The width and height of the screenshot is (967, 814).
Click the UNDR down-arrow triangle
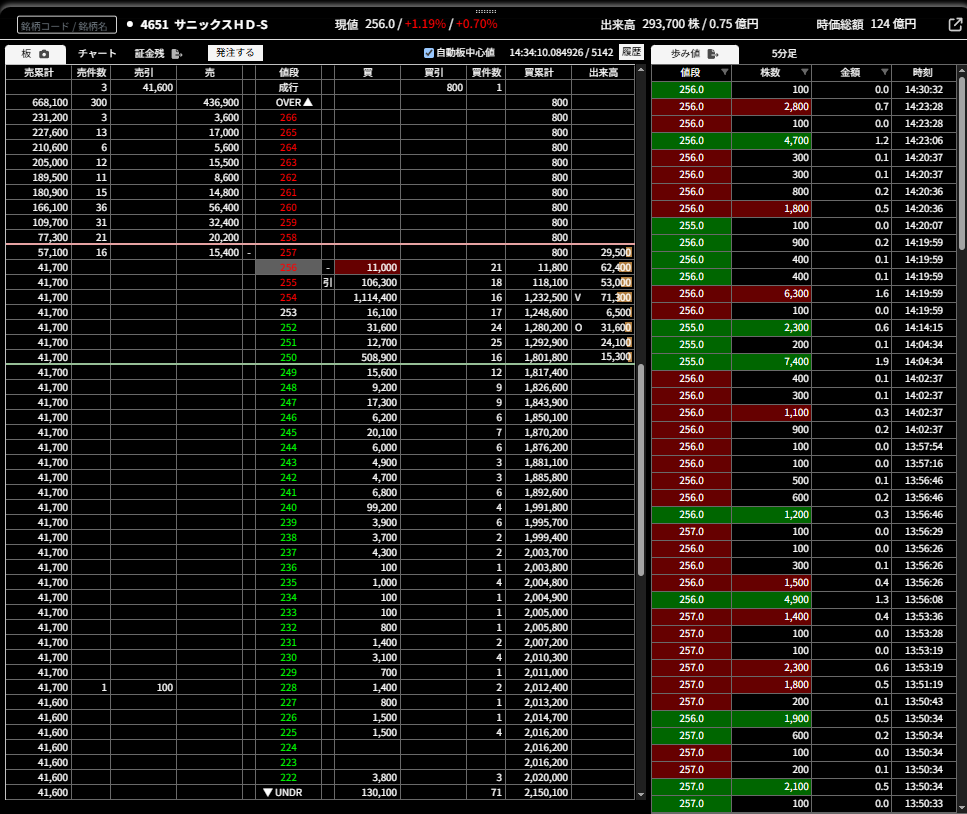pos(268,792)
